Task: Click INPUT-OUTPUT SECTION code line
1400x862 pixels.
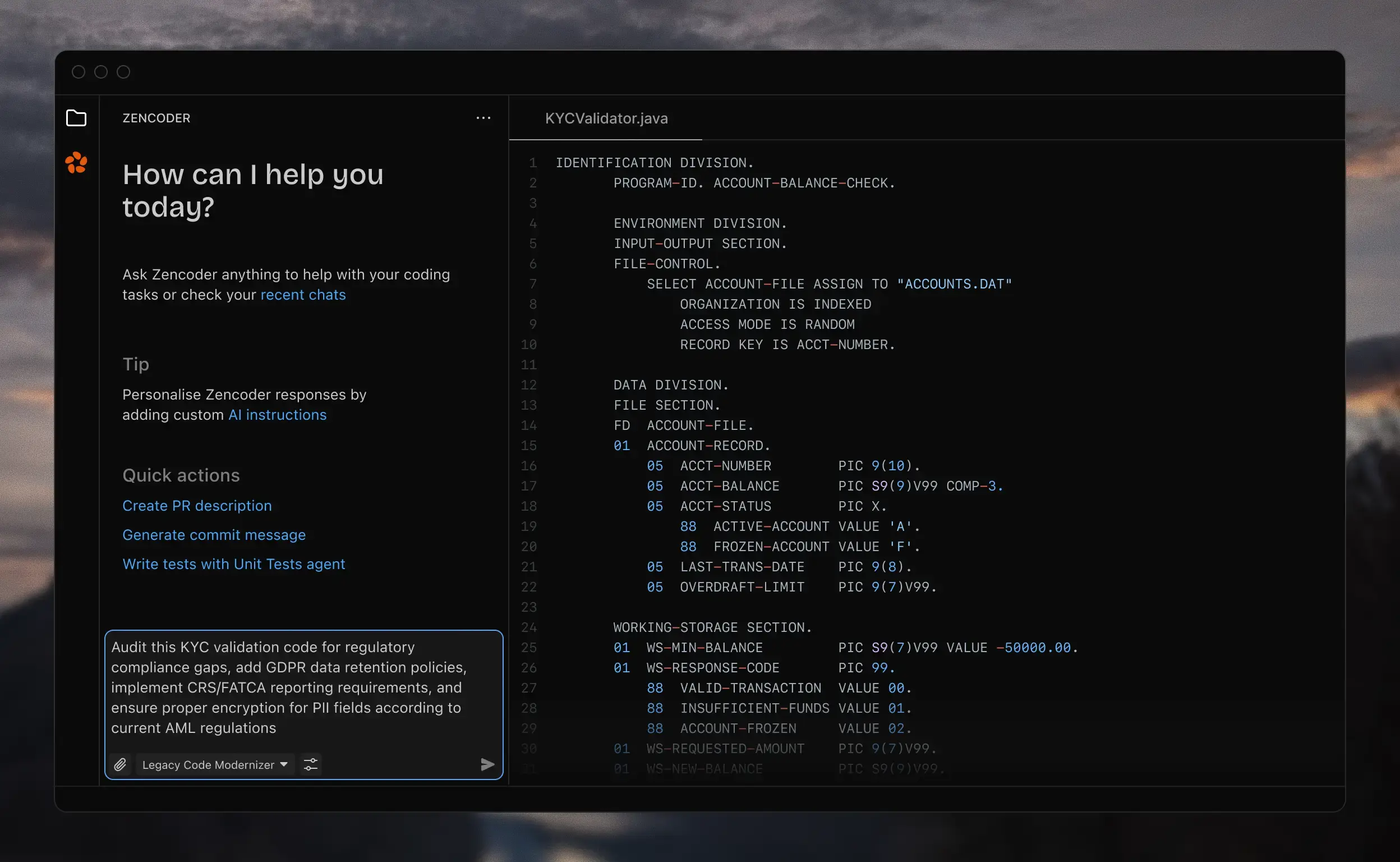Action: click(x=701, y=244)
